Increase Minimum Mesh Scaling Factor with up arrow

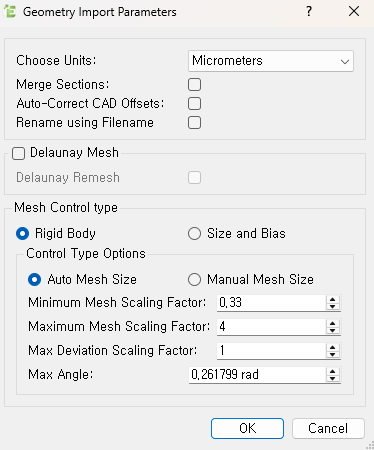(x=333, y=299)
